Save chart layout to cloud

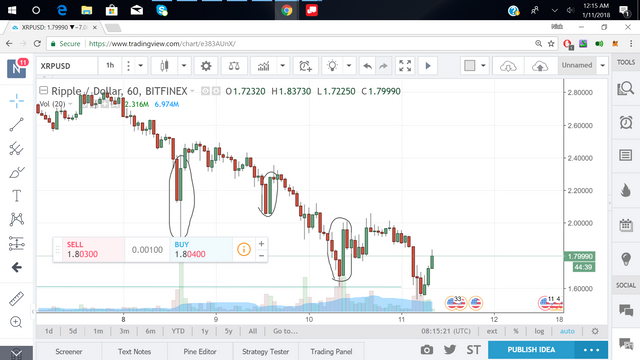(540, 66)
